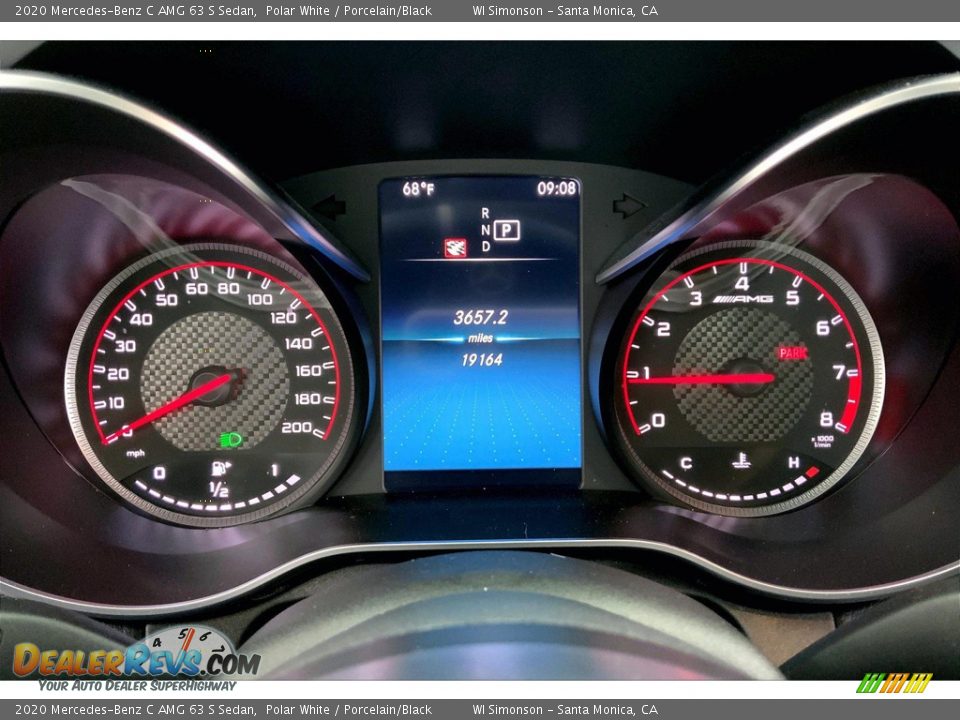
Task: Tap the 100 mark on the speedometer
Action: (260, 299)
